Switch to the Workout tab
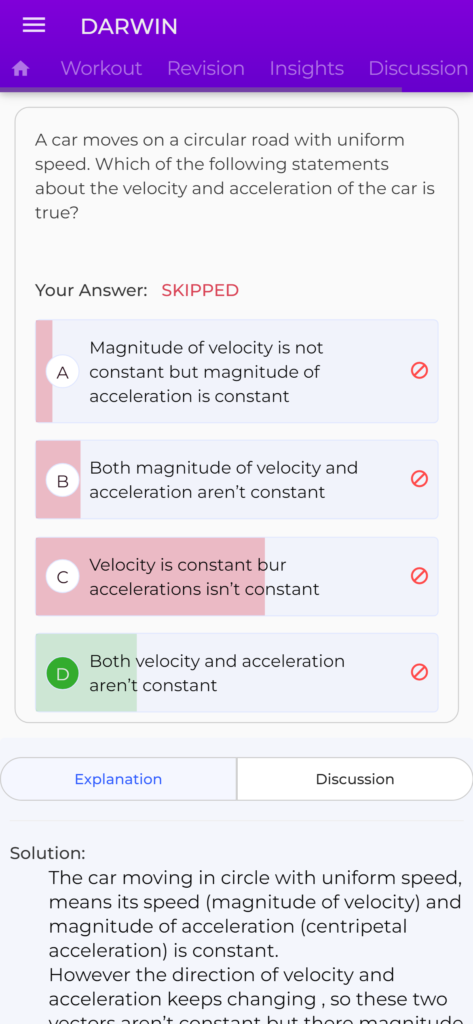 [x=101, y=69]
